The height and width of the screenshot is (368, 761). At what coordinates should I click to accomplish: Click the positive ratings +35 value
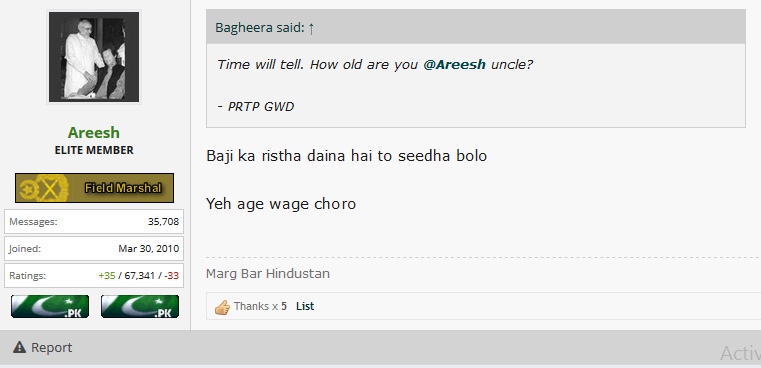[x=107, y=276]
